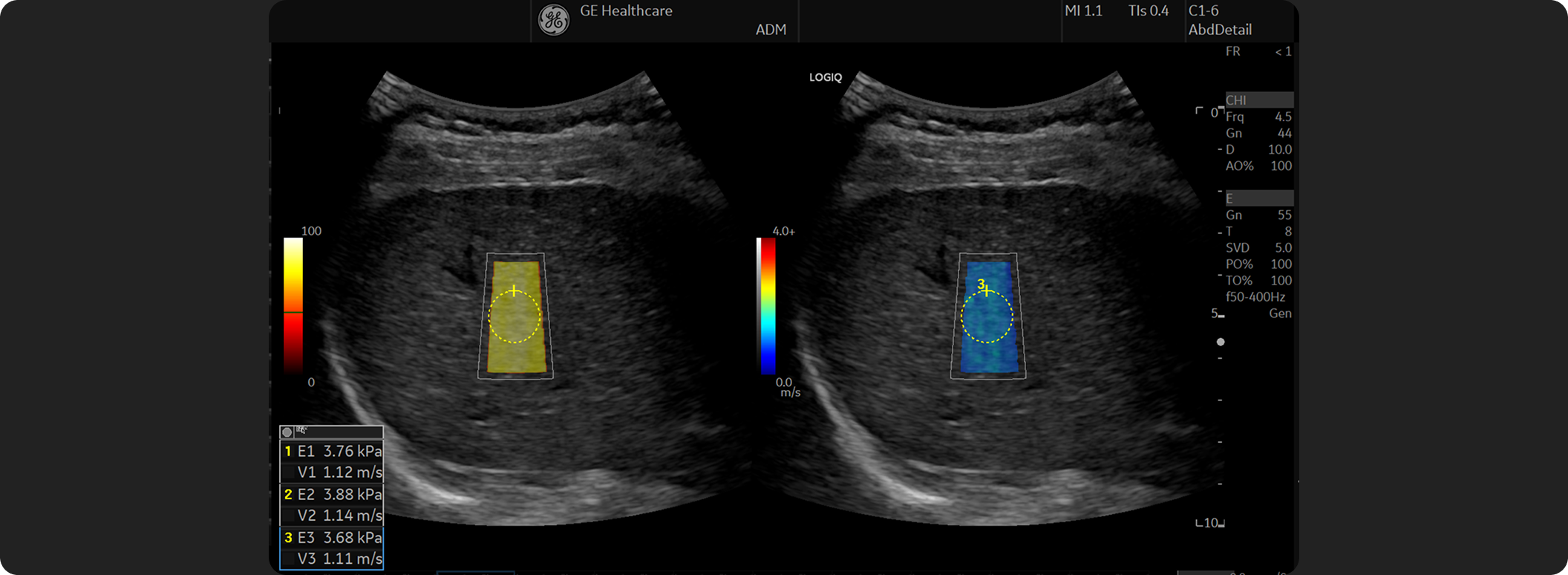Click the TO% 100 parameter

[x=1258, y=280]
